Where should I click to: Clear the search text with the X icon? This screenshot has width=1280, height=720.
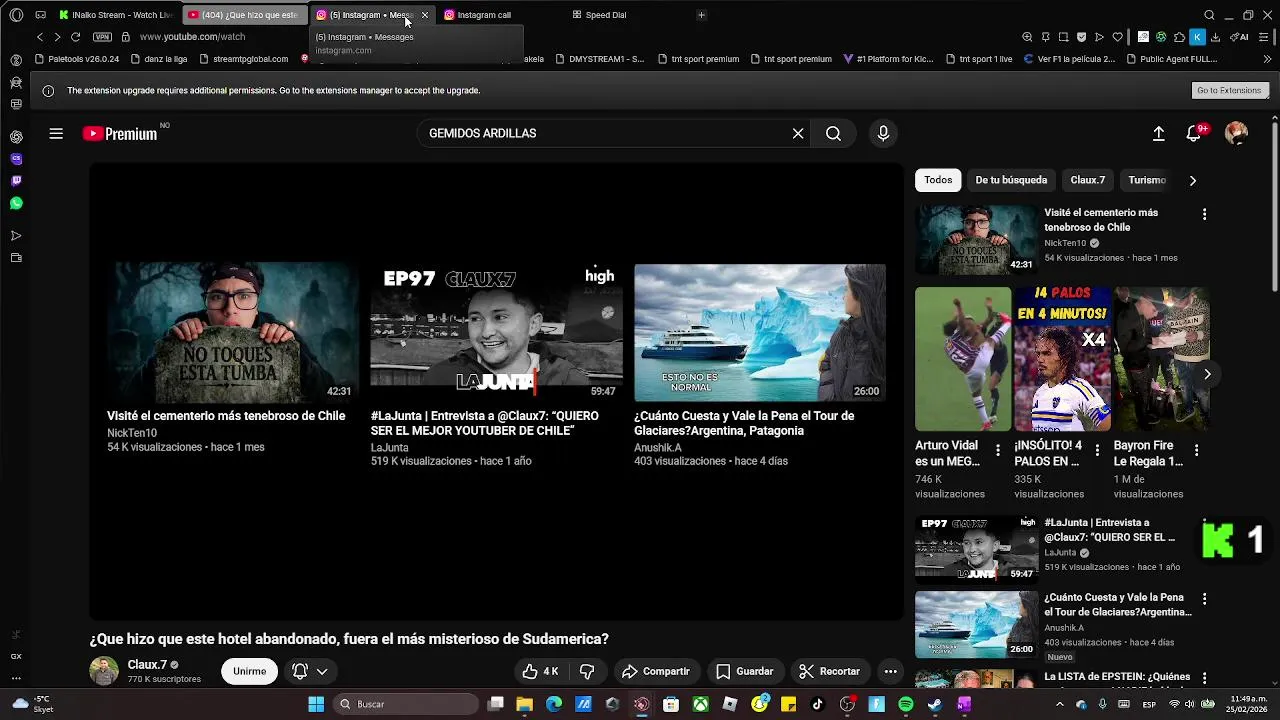[798, 133]
